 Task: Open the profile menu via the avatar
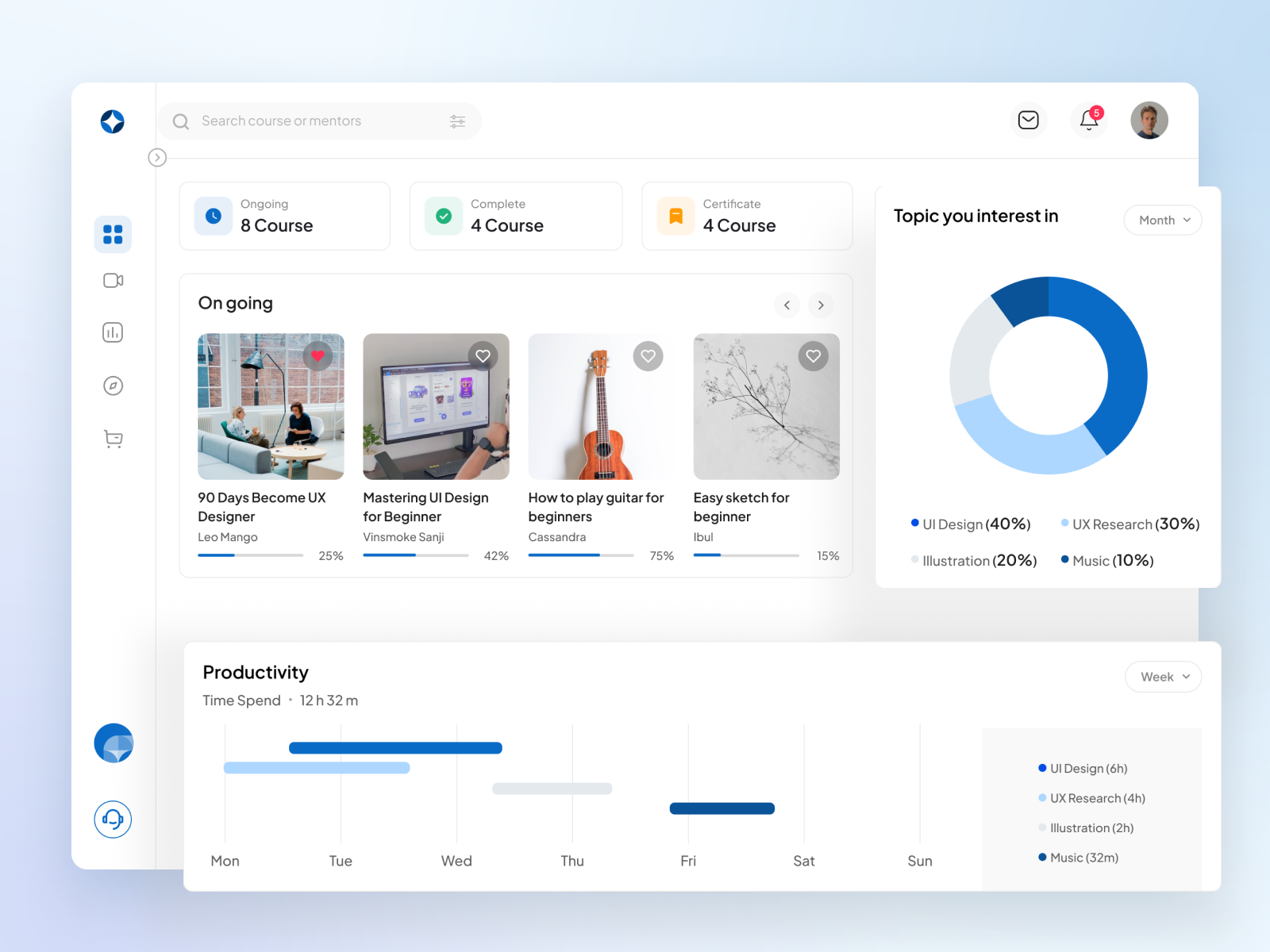[x=1148, y=121]
